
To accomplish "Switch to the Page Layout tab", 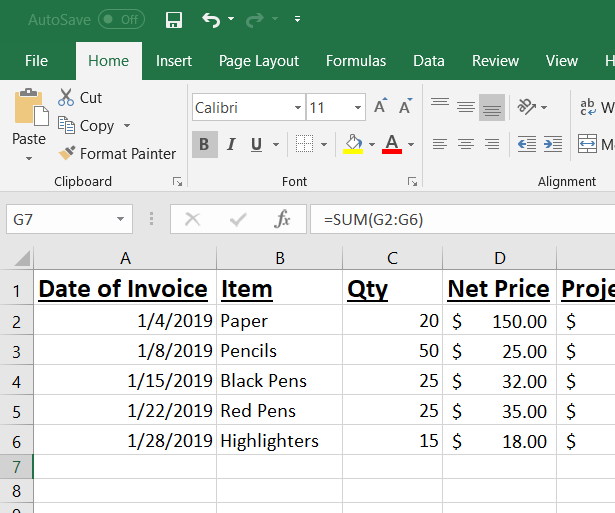I will tap(259, 61).
